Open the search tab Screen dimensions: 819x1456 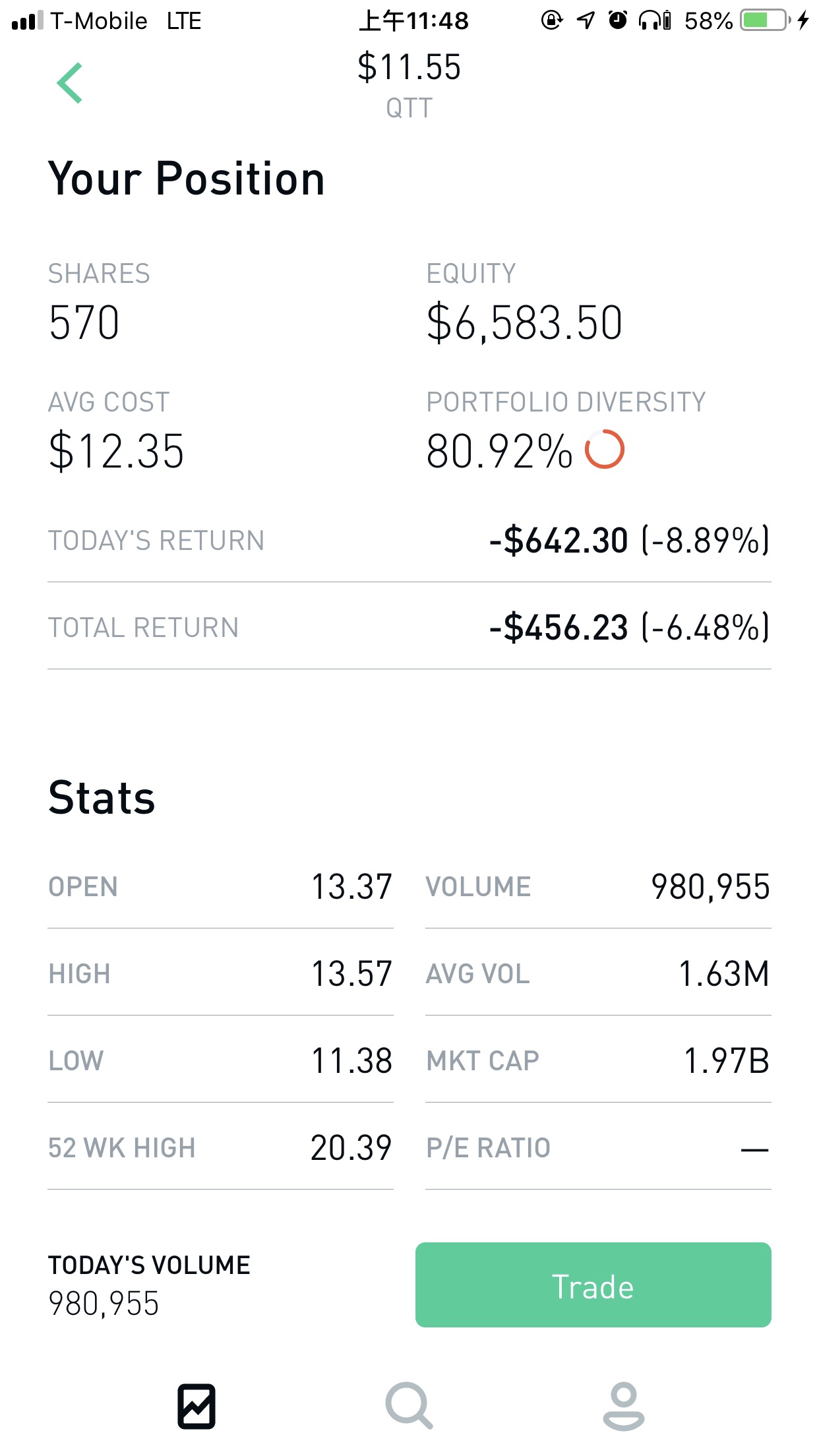coord(409,1406)
